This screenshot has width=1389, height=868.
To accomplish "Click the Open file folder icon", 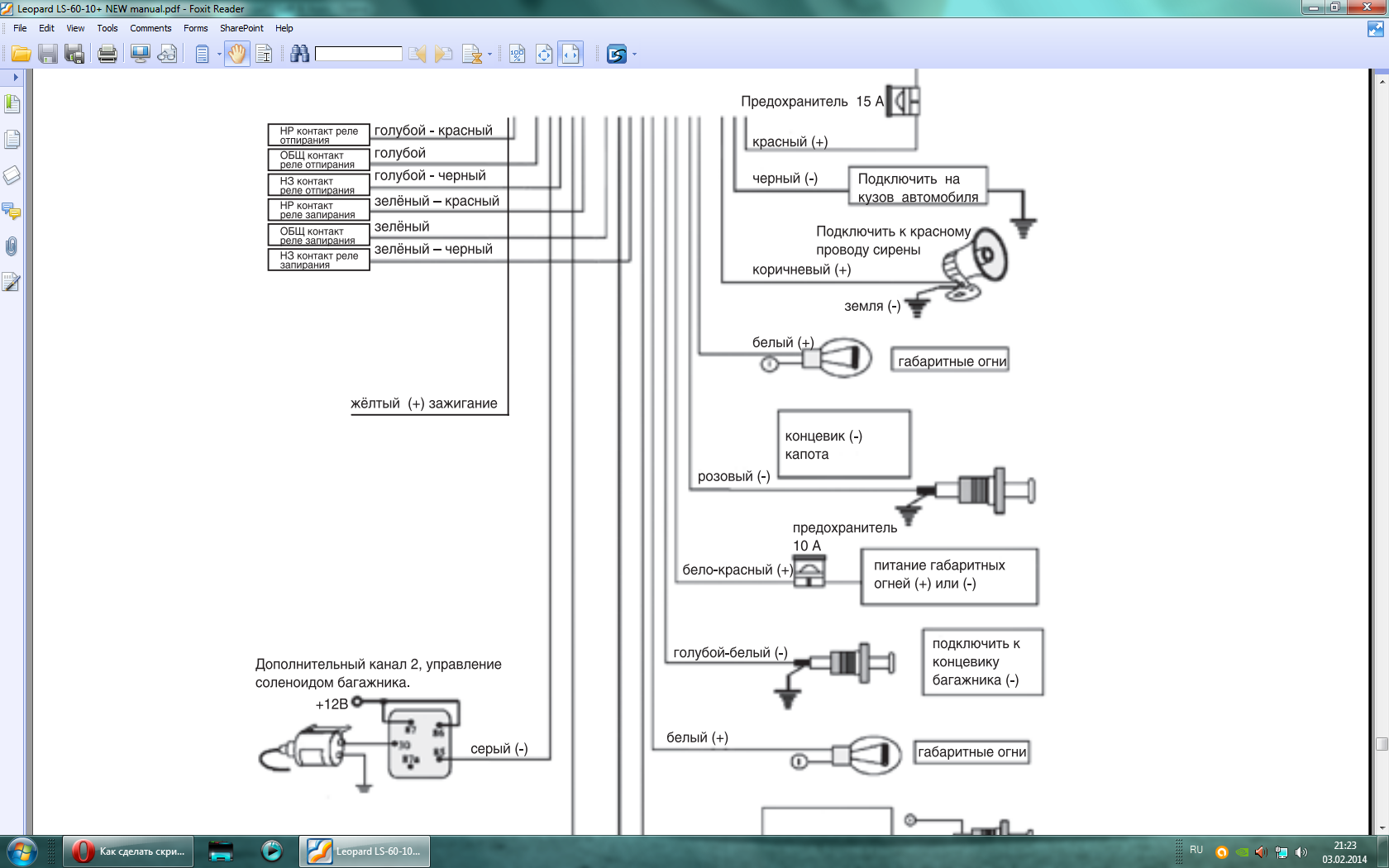I will click(x=21, y=55).
